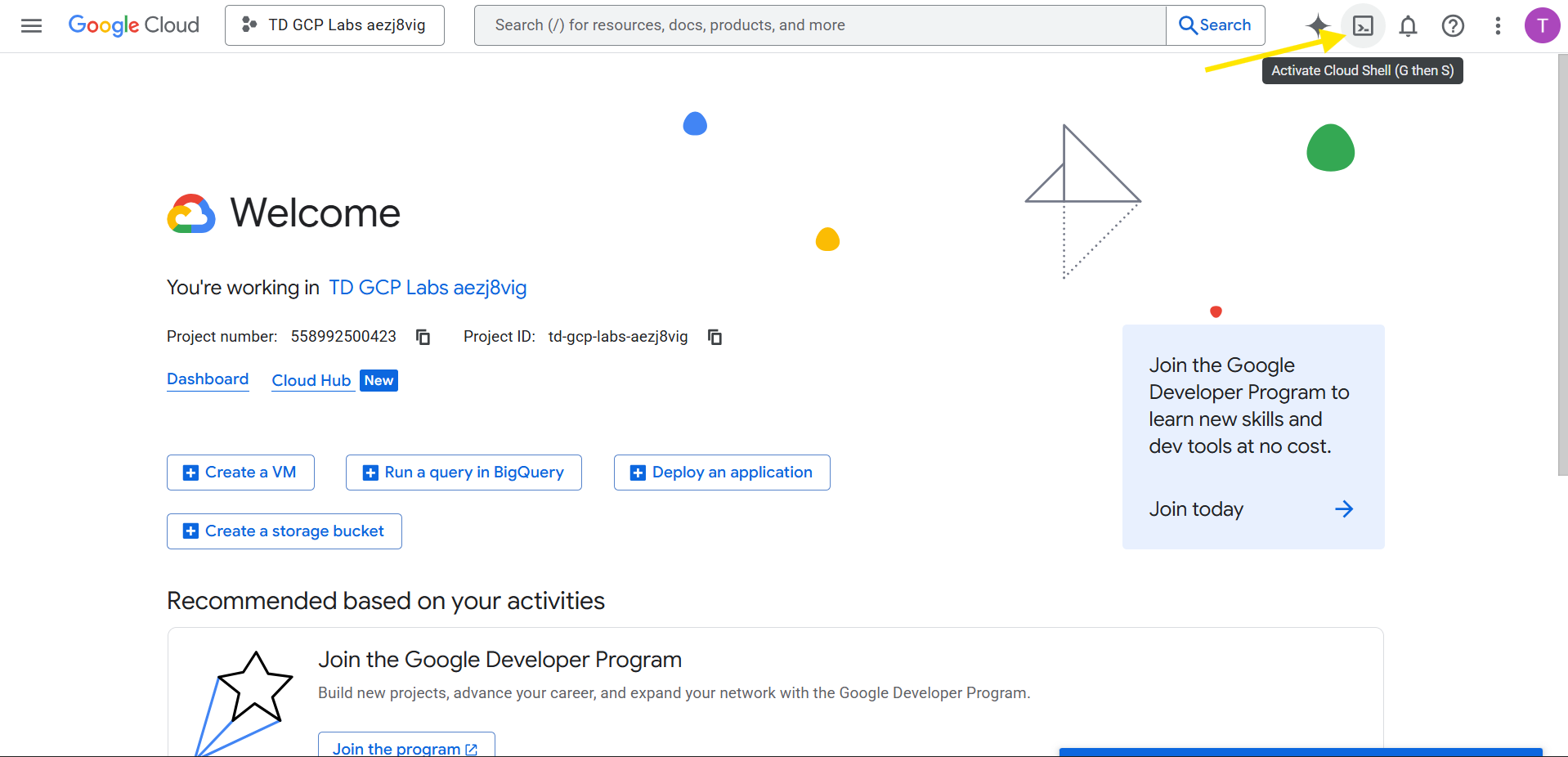
Task: Open Gemini AI sparkle assistant
Action: [x=1317, y=25]
